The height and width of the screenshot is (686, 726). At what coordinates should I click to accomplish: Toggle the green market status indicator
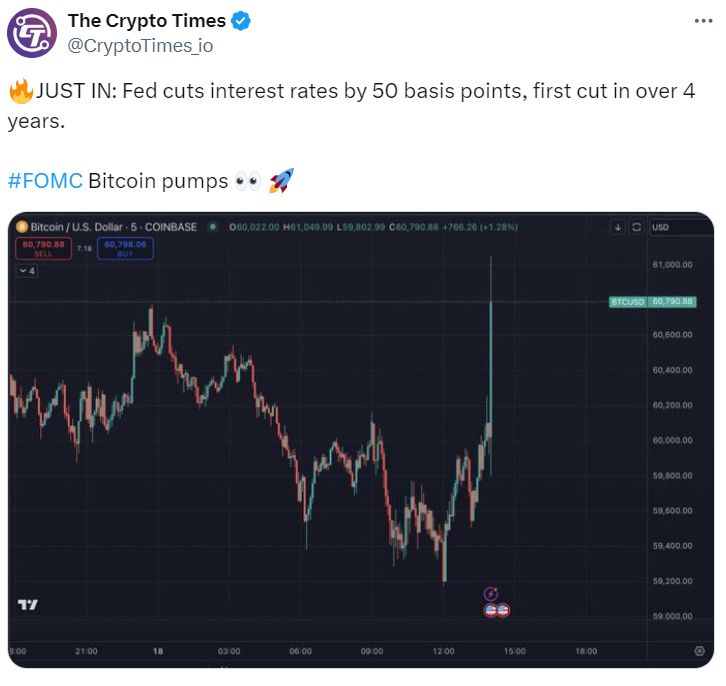click(212, 227)
